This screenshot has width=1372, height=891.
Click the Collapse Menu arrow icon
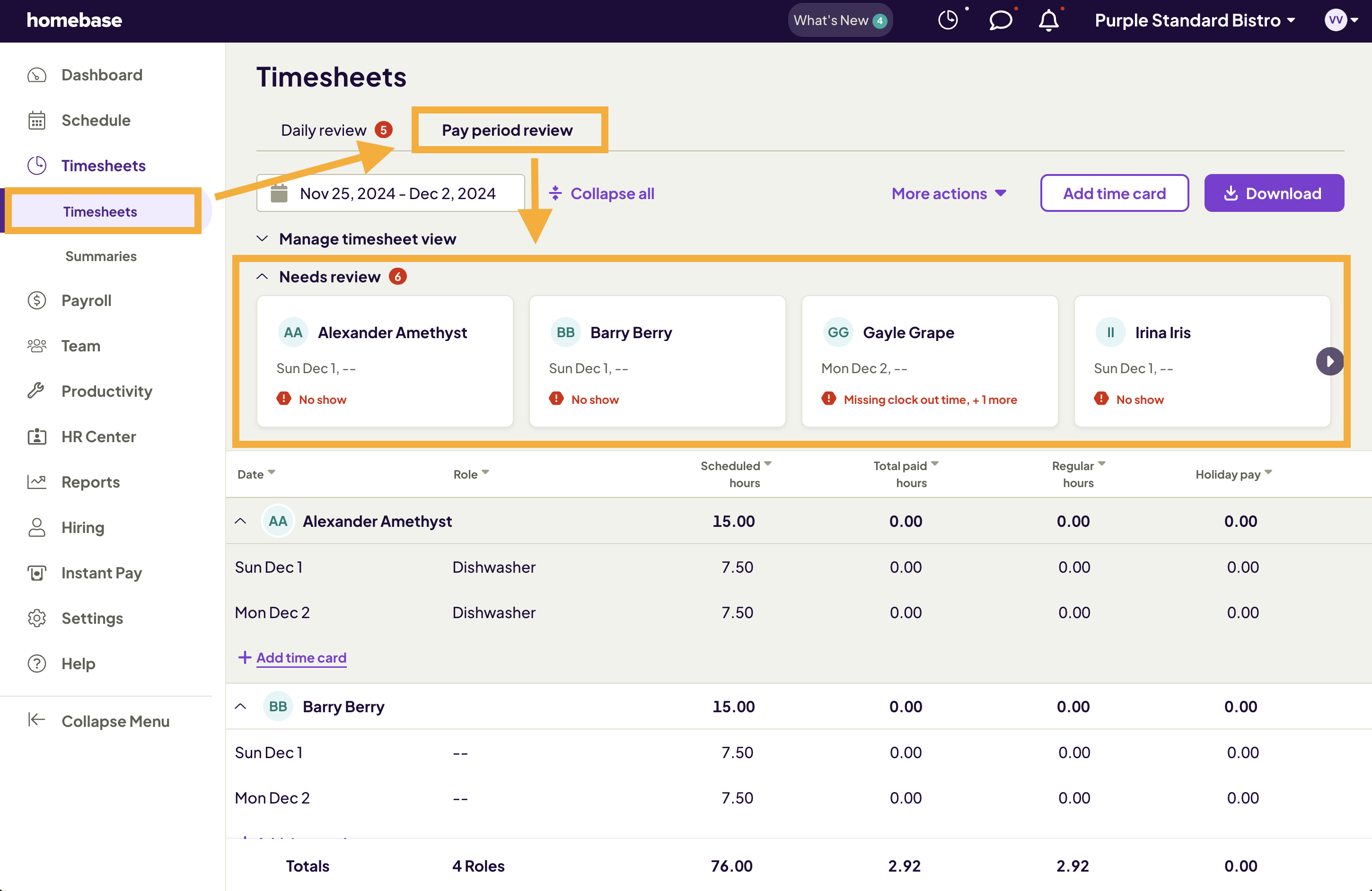tap(36, 720)
